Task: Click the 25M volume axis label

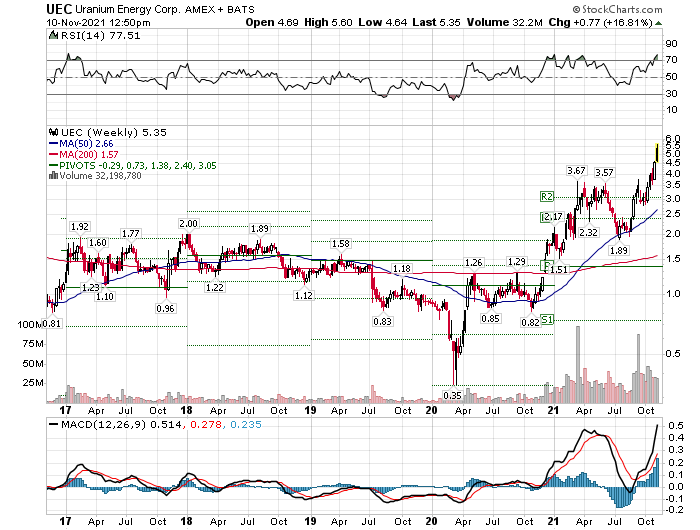Action: (x=33, y=383)
